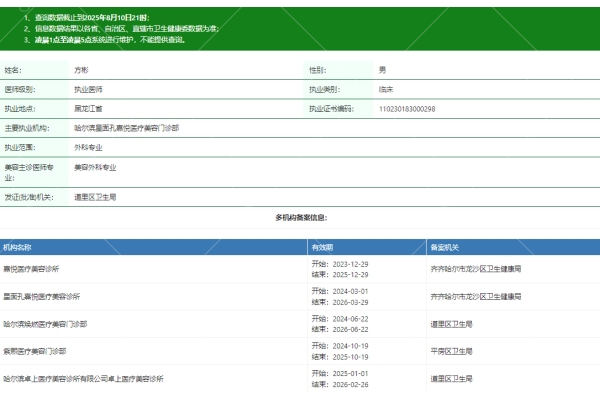Select 道里区卫生局 in the 2024-06-22 row
The width and height of the screenshot is (600, 400).
(x=451, y=324)
